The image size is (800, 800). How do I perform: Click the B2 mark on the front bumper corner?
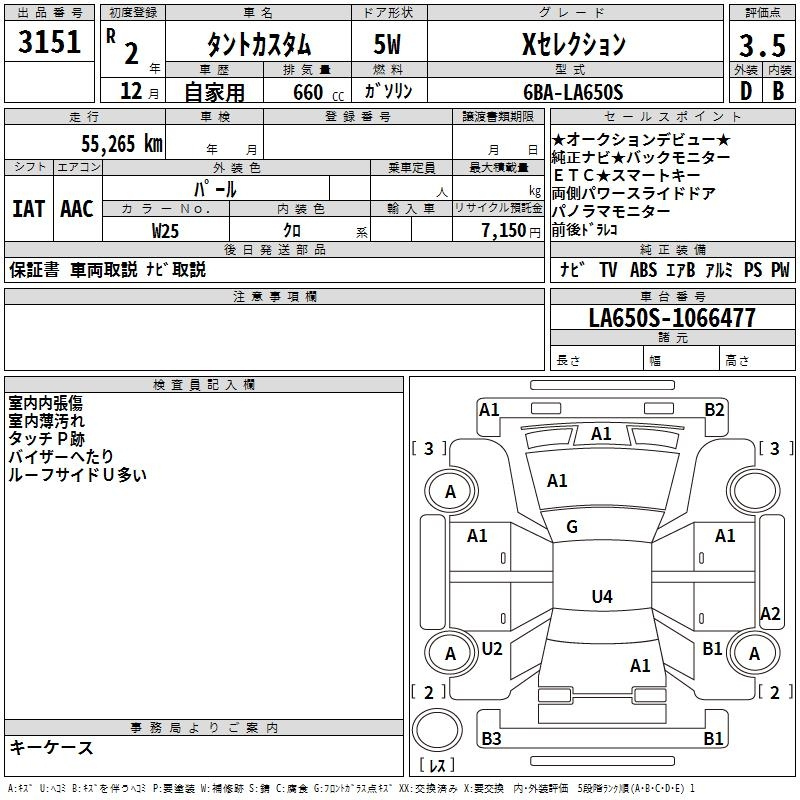pyautogui.click(x=714, y=409)
